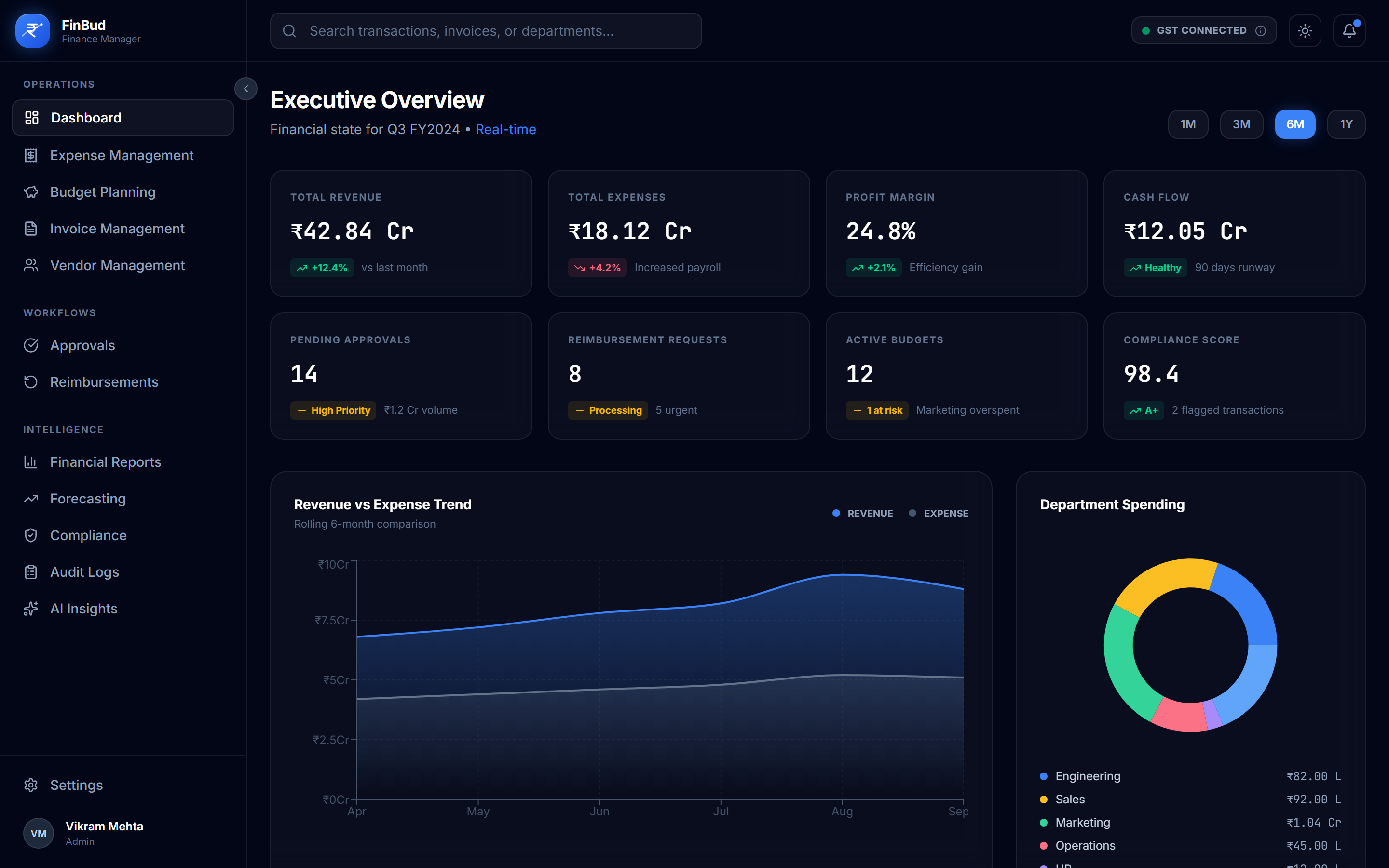Click the ₹1.04 Cr Marketing value
The image size is (1389, 868).
pyautogui.click(x=1314, y=823)
